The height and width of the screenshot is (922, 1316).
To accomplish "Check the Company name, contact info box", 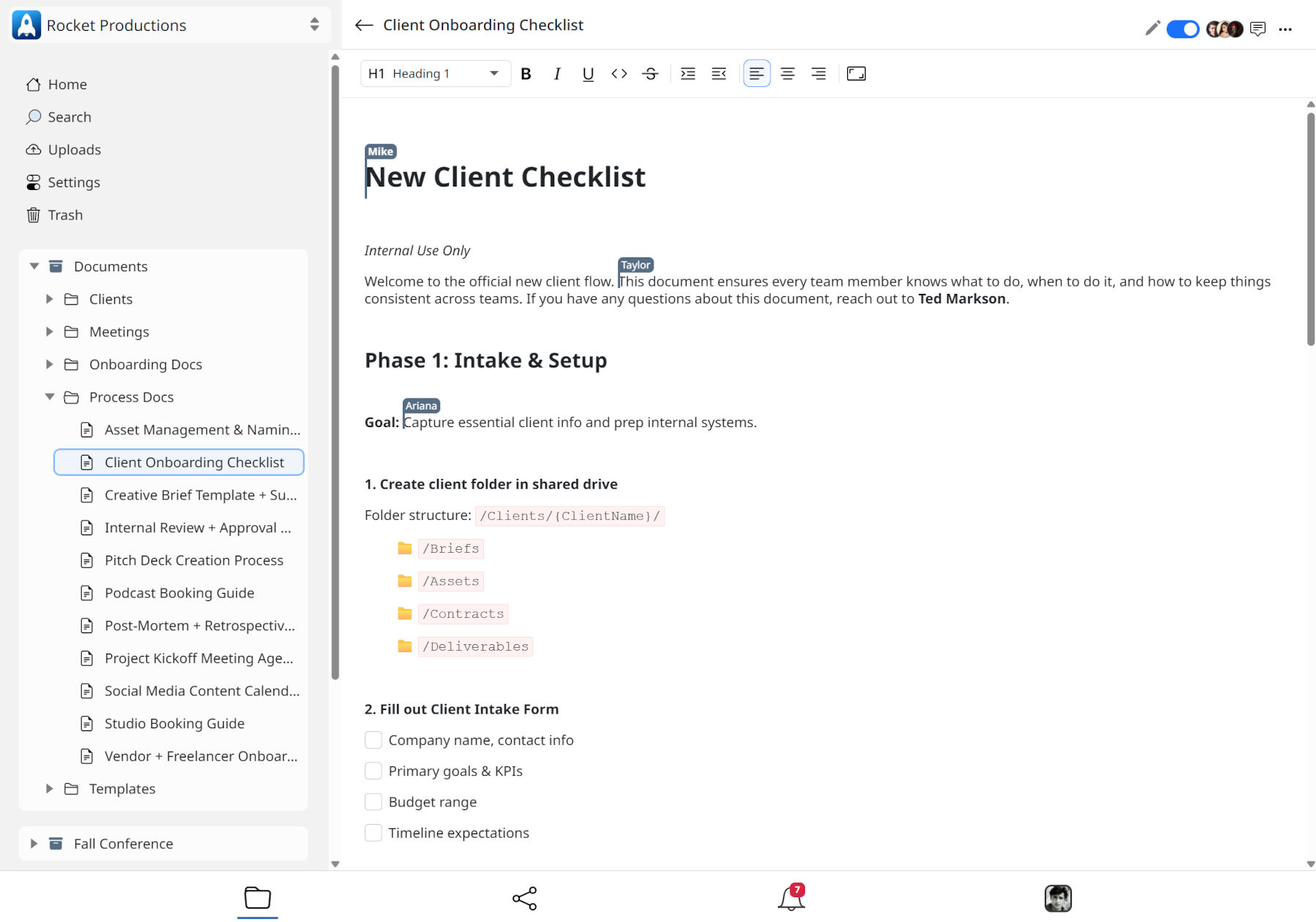I will point(374,741).
